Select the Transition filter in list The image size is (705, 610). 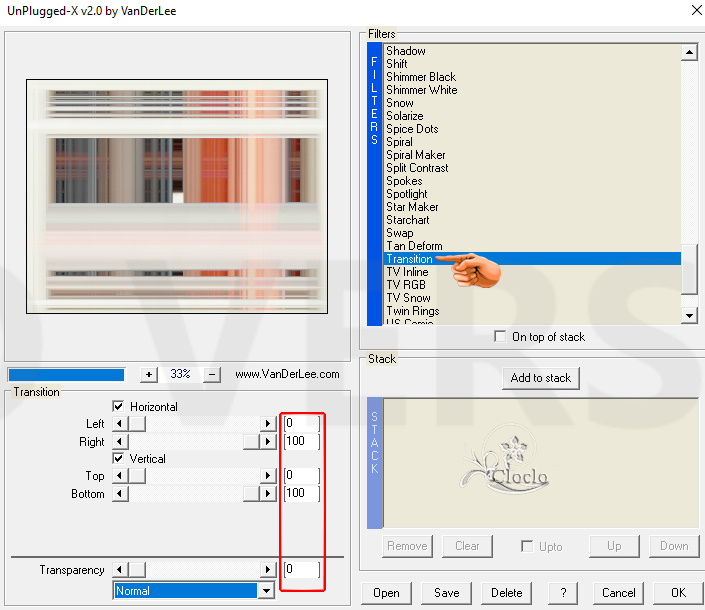[409, 259]
